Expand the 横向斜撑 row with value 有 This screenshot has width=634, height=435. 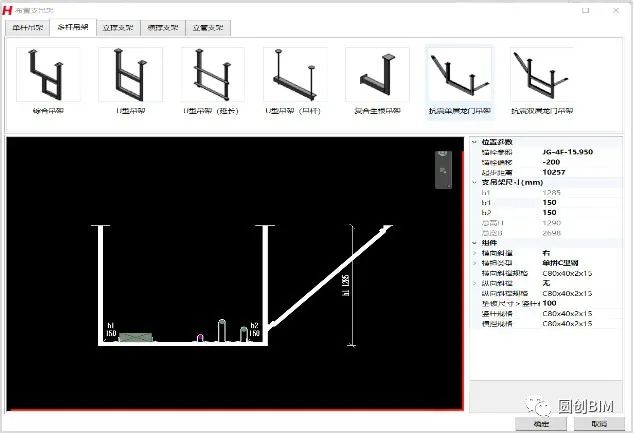pos(475,253)
